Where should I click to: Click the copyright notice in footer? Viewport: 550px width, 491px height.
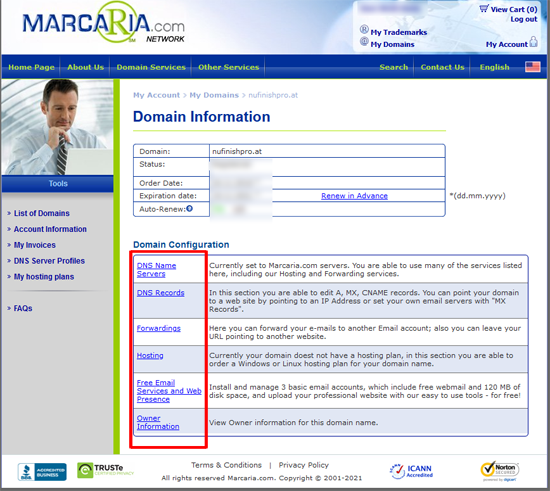(262, 478)
